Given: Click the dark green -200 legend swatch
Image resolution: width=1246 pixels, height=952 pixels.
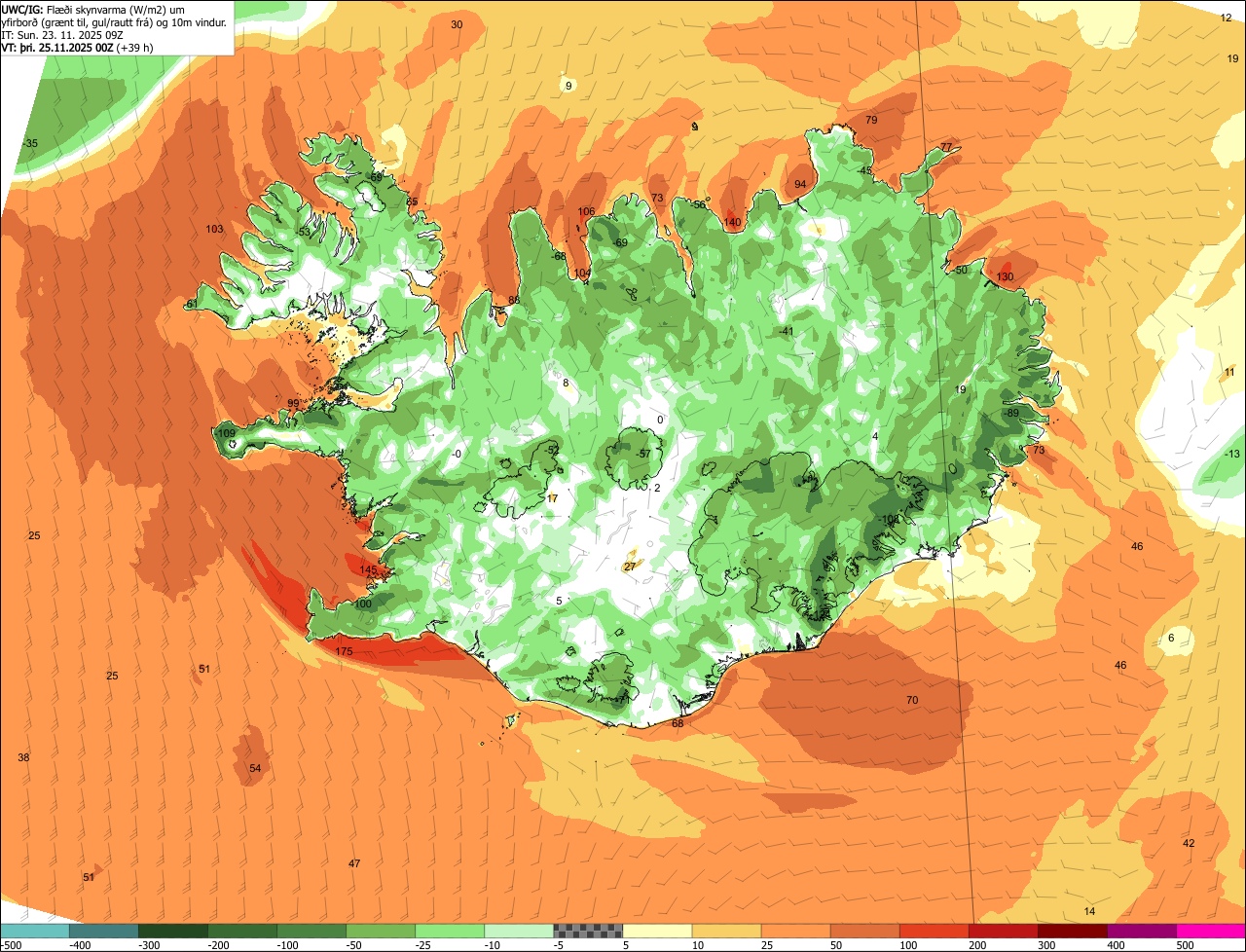Looking at the screenshot, I should click(242, 931).
